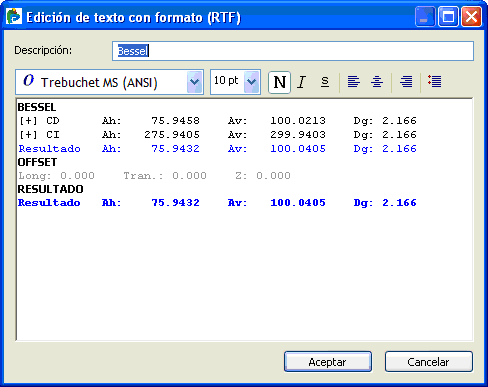Image resolution: width=488 pixels, height=387 pixels.
Task: Toggle italic formatting
Action: click(x=302, y=82)
